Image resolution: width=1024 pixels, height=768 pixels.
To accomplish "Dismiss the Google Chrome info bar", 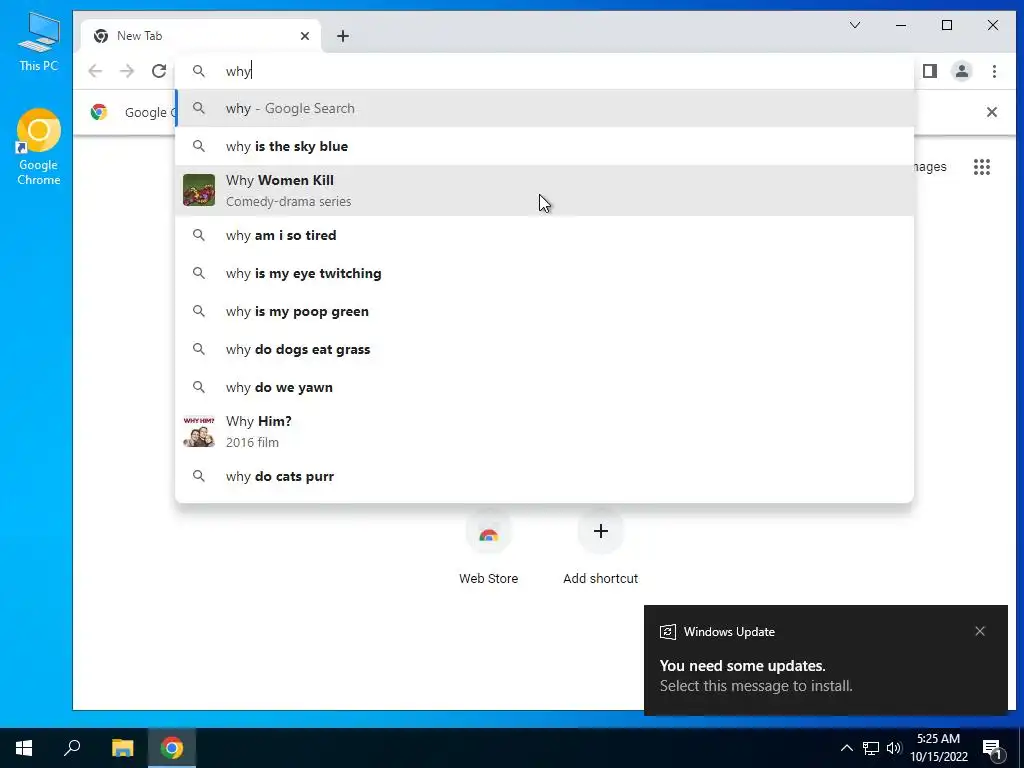I will 991,112.
